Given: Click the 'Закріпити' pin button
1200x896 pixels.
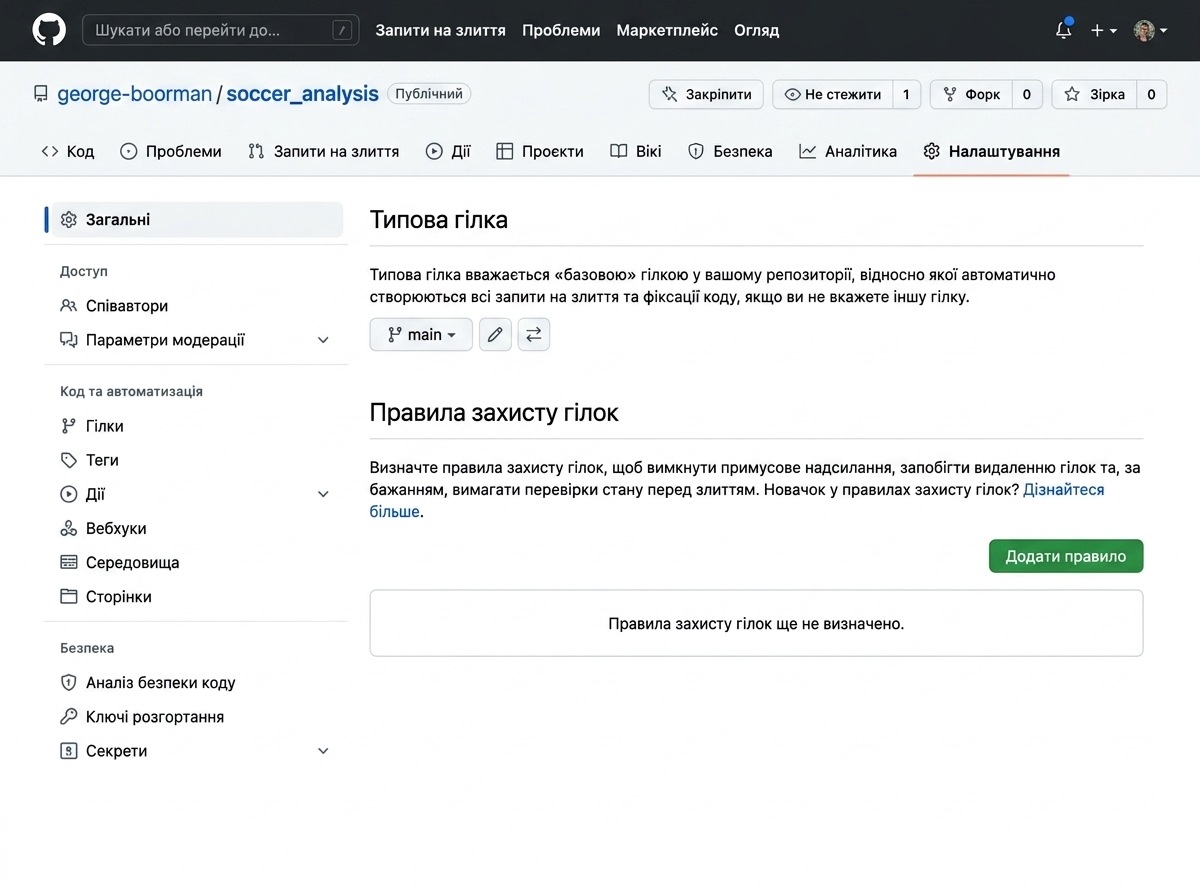Looking at the screenshot, I should click(x=706, y=94).
